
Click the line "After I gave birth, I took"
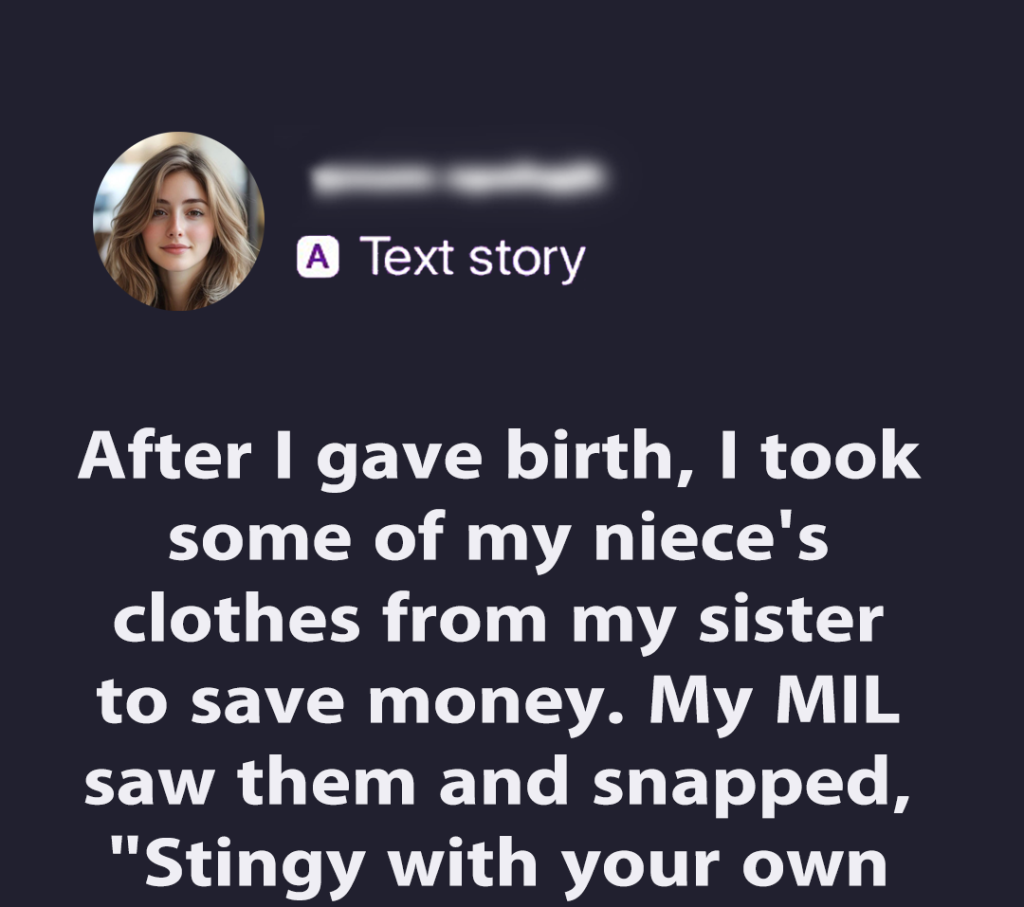[x=498, y=459]
